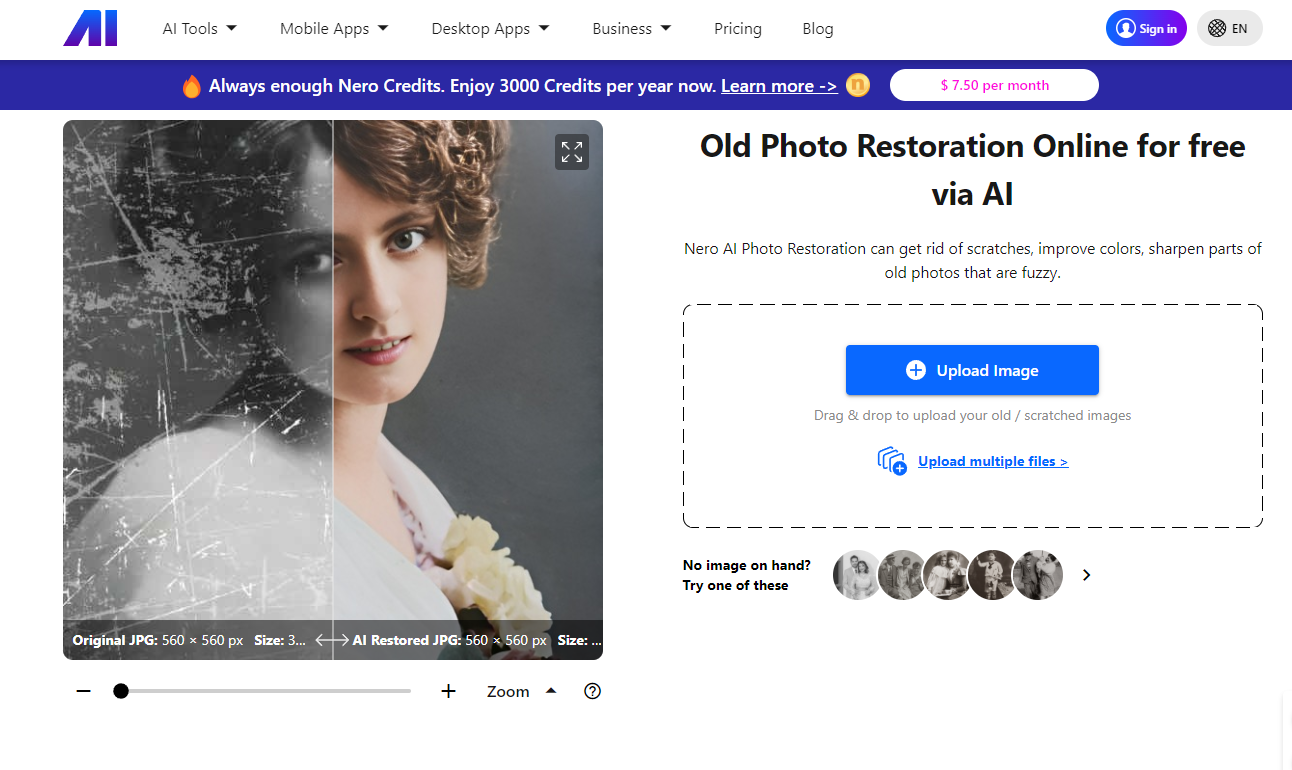The height and width of the screenshot is (770, 1292).
Task: Click the 'Drag & drop to upload' text
Action: tap(972, 415)
